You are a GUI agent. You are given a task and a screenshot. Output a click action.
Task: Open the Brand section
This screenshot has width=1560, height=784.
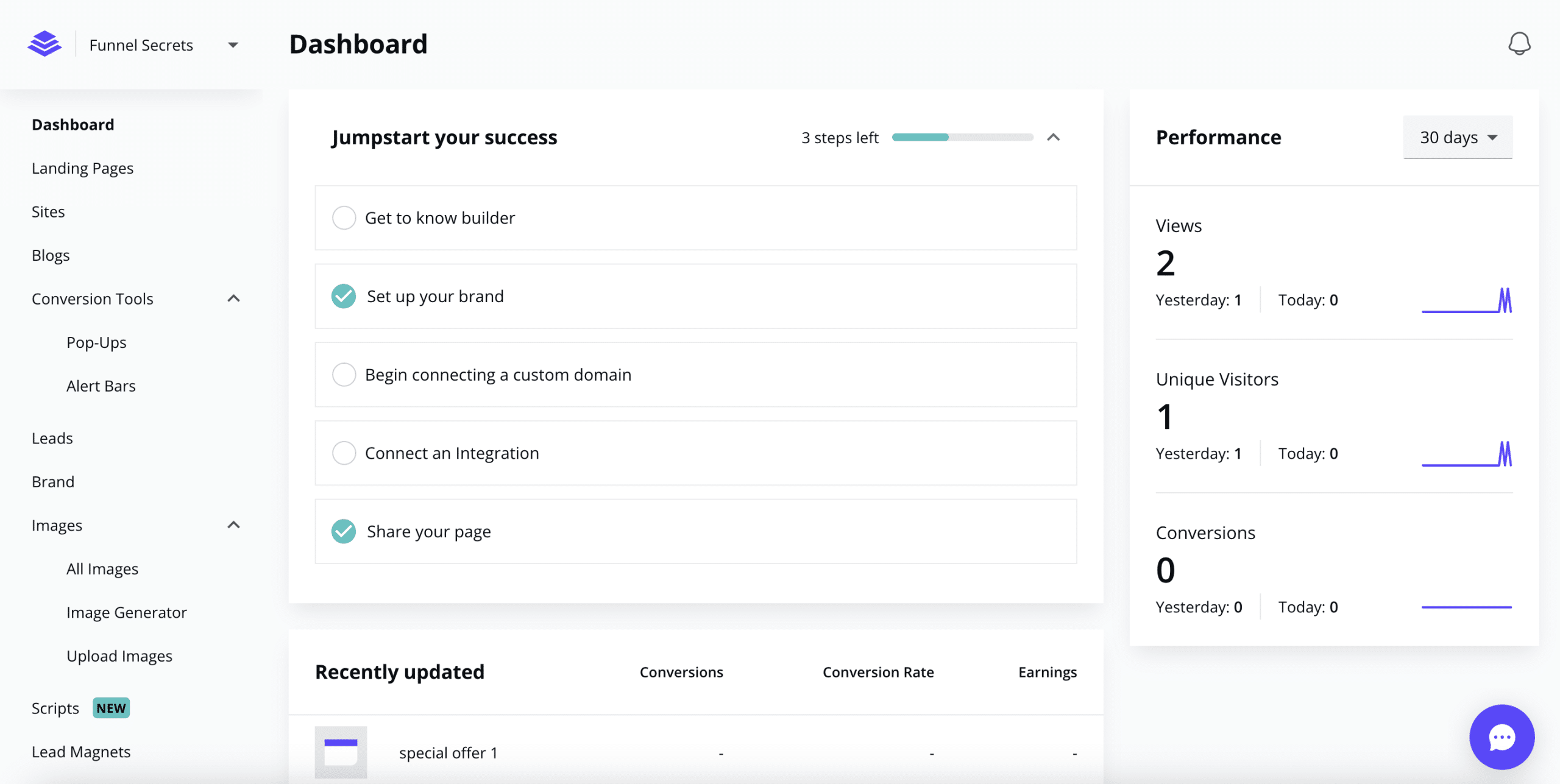(x=53, y=481)
